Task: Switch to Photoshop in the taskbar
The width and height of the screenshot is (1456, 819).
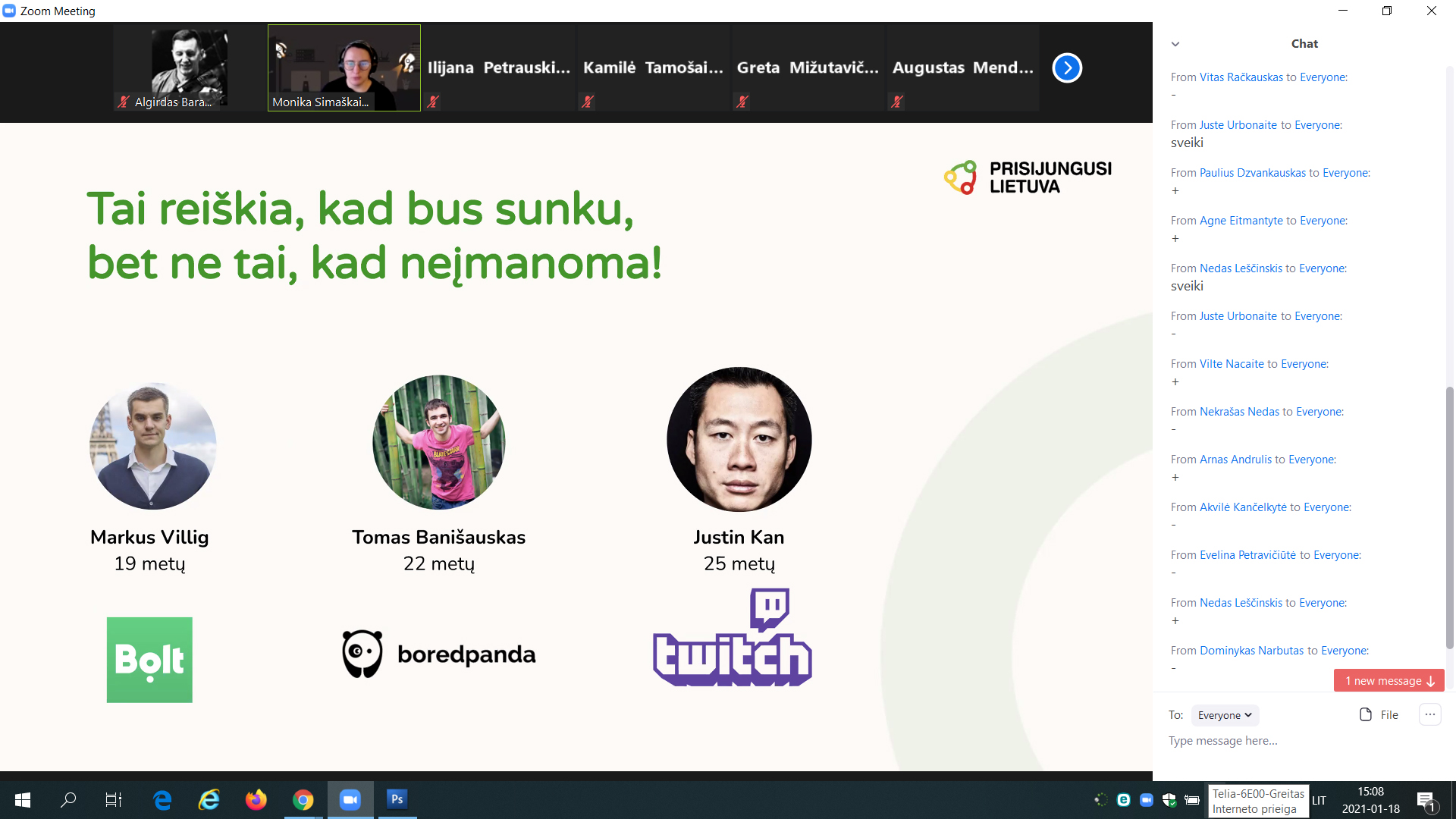Action: pyautogui.click(x=397, y=800)
